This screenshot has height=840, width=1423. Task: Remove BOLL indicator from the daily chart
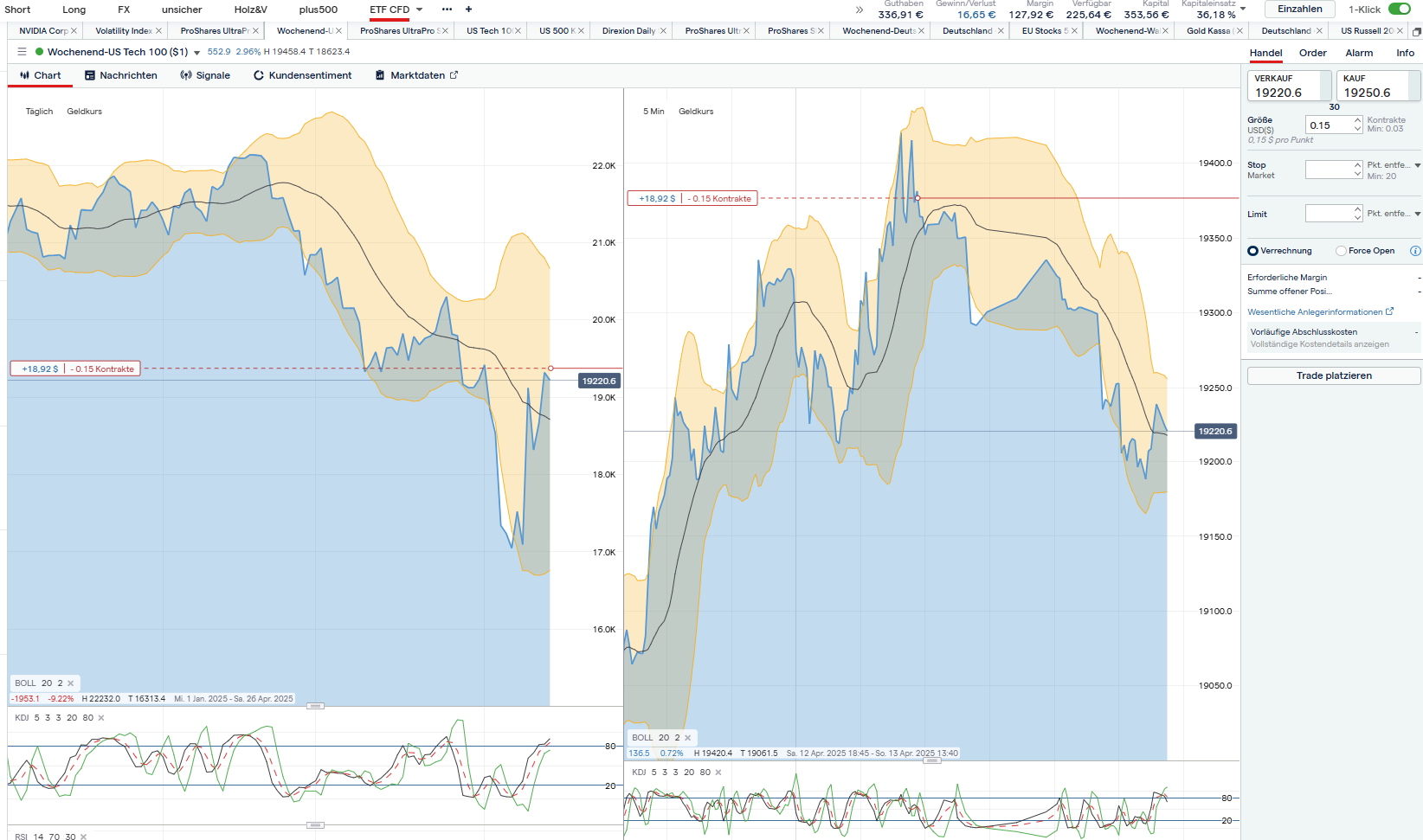[71, 683]
